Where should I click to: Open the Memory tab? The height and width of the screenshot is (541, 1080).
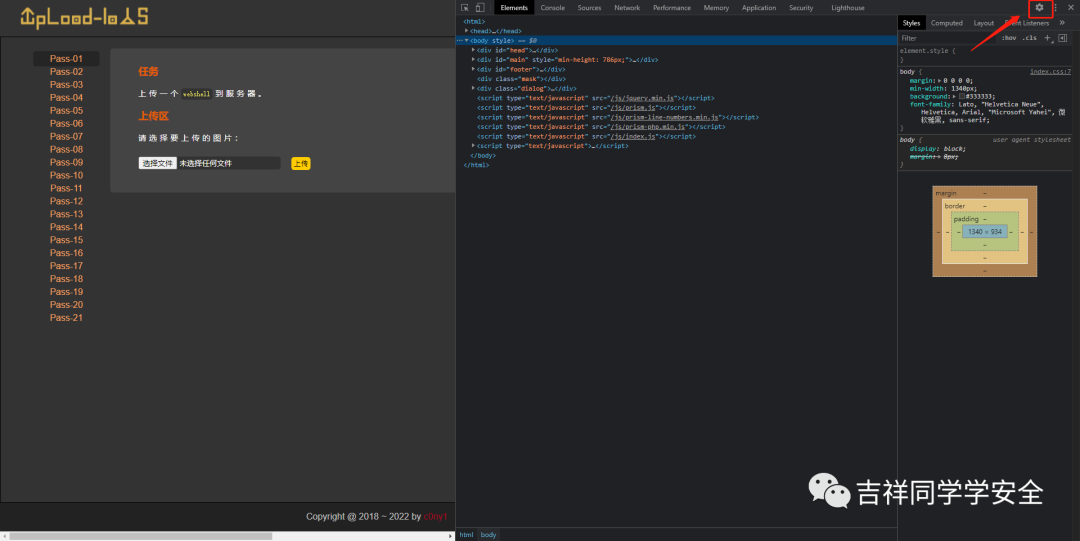[716, 8]
